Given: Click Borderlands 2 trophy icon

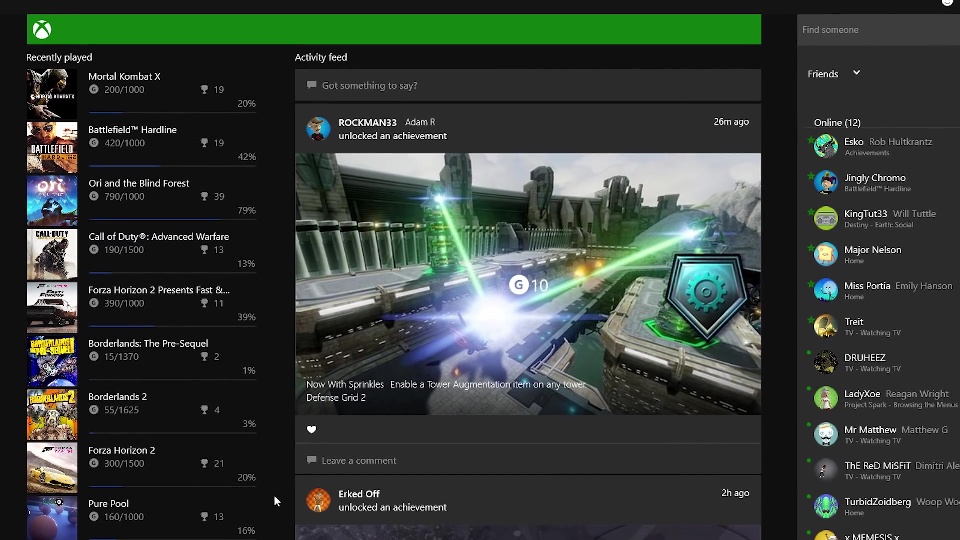Looking at the screenshot, I should tap(204, 410).
